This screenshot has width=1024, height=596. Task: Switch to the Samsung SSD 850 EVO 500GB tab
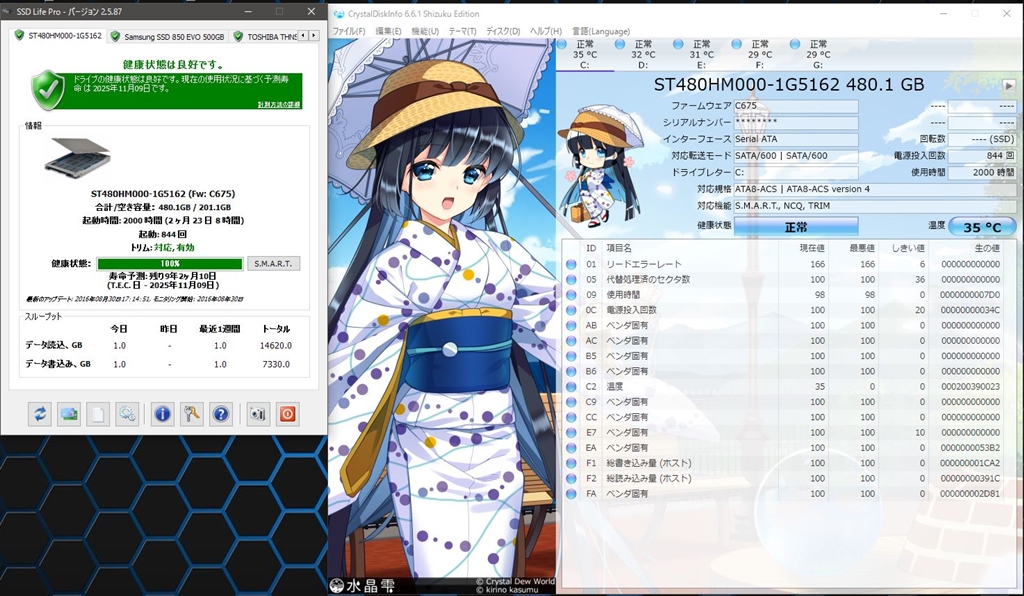pyautogui.click(x=168, y=37)
